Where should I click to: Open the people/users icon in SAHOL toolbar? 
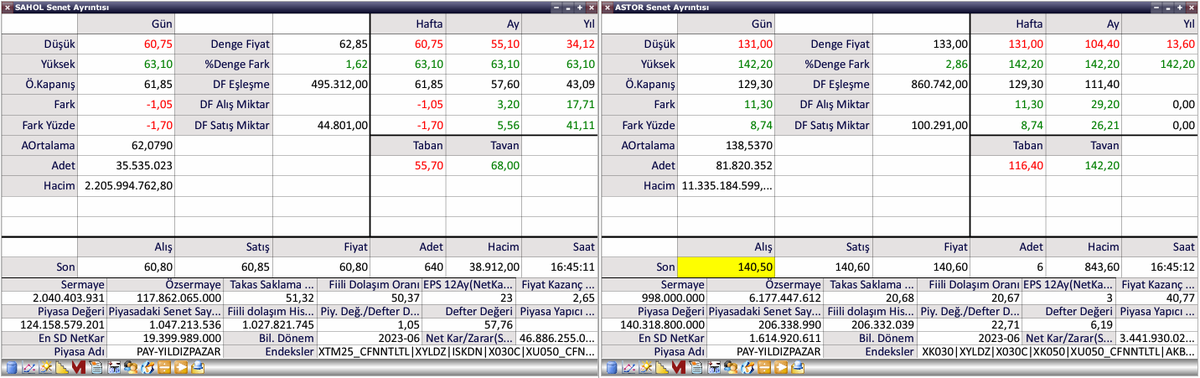[131, 367]
